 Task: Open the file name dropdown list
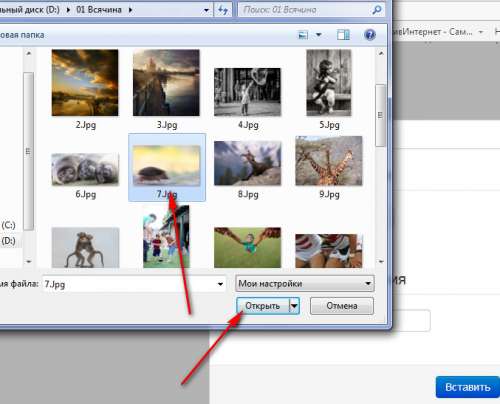(220, 284)
